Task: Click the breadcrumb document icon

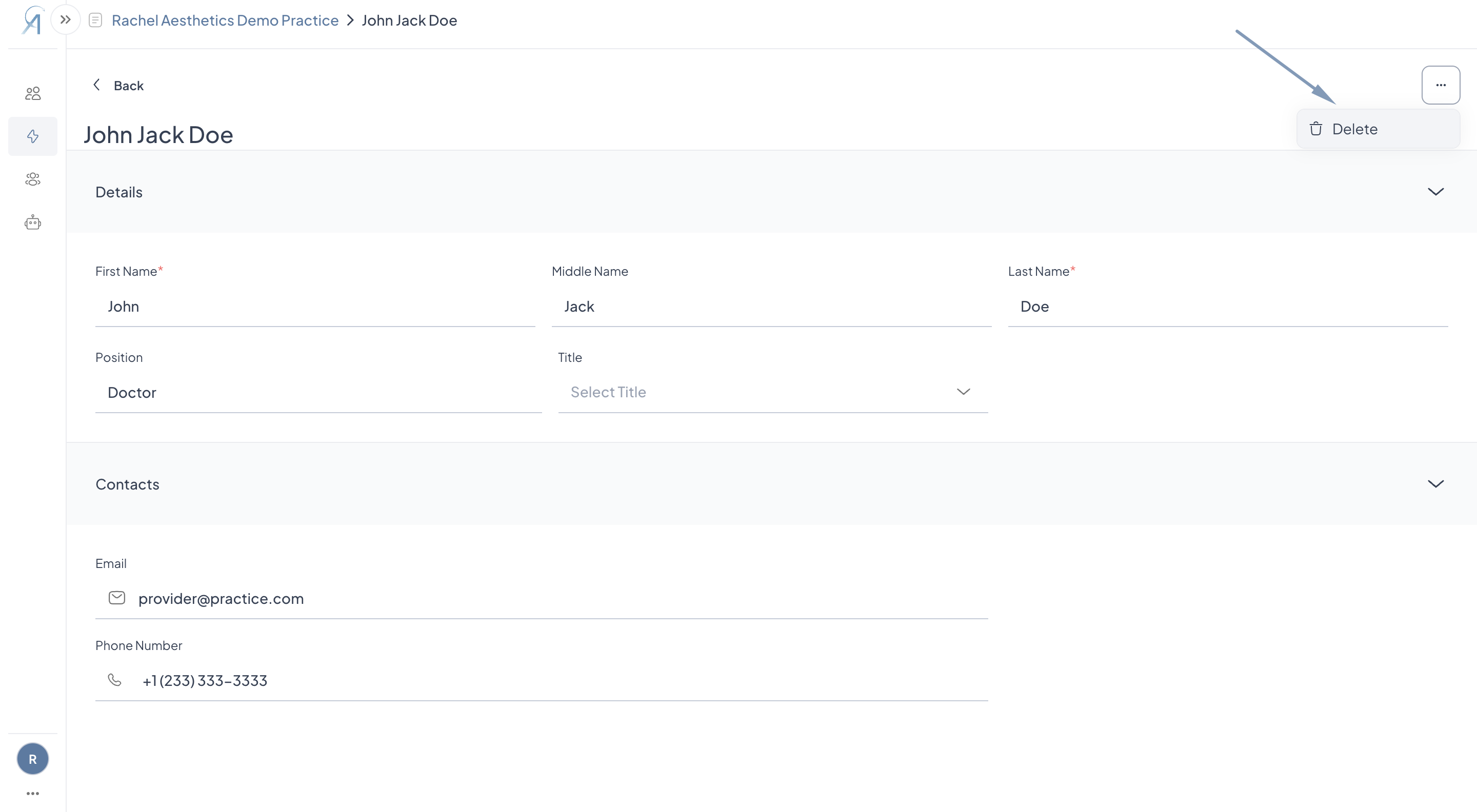Action: [95, 21]
